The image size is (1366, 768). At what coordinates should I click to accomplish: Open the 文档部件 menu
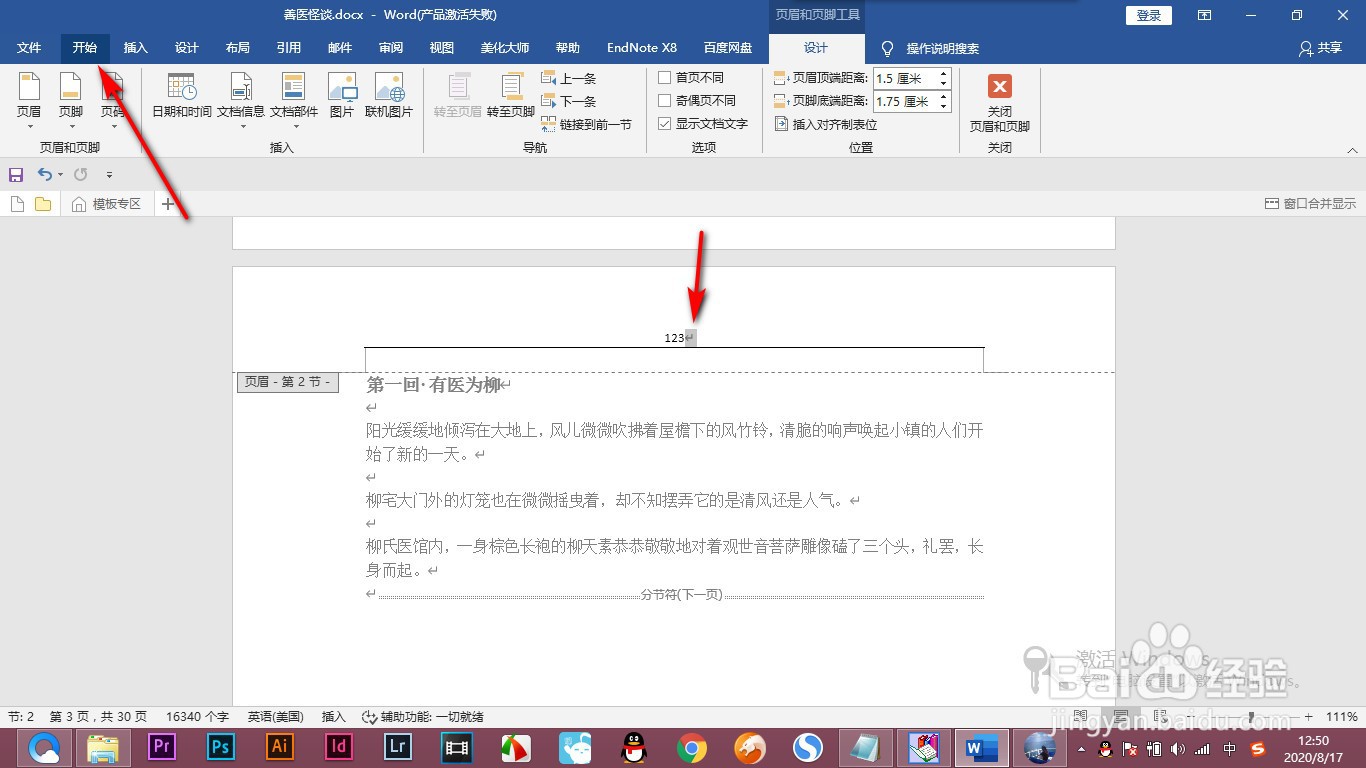(x=294, y=101)
